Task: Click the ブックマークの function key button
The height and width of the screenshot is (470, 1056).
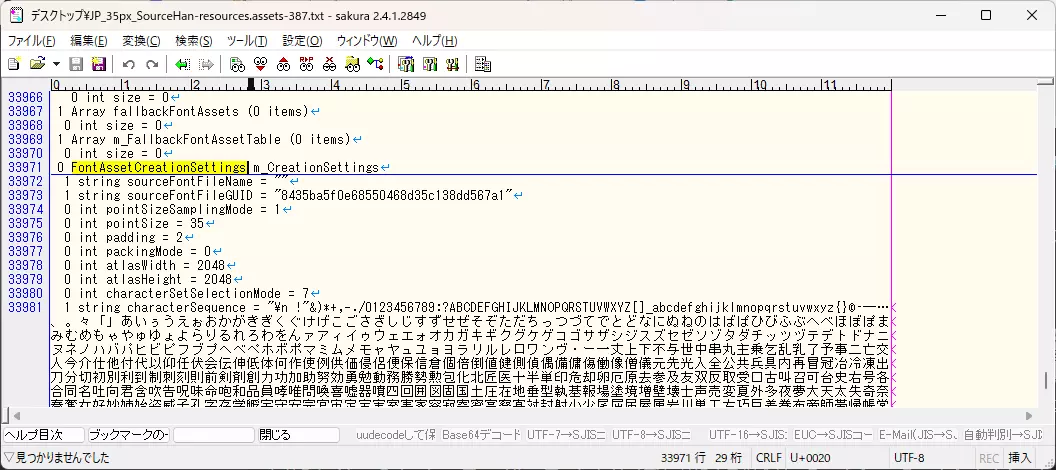Action: click(129, 435)
